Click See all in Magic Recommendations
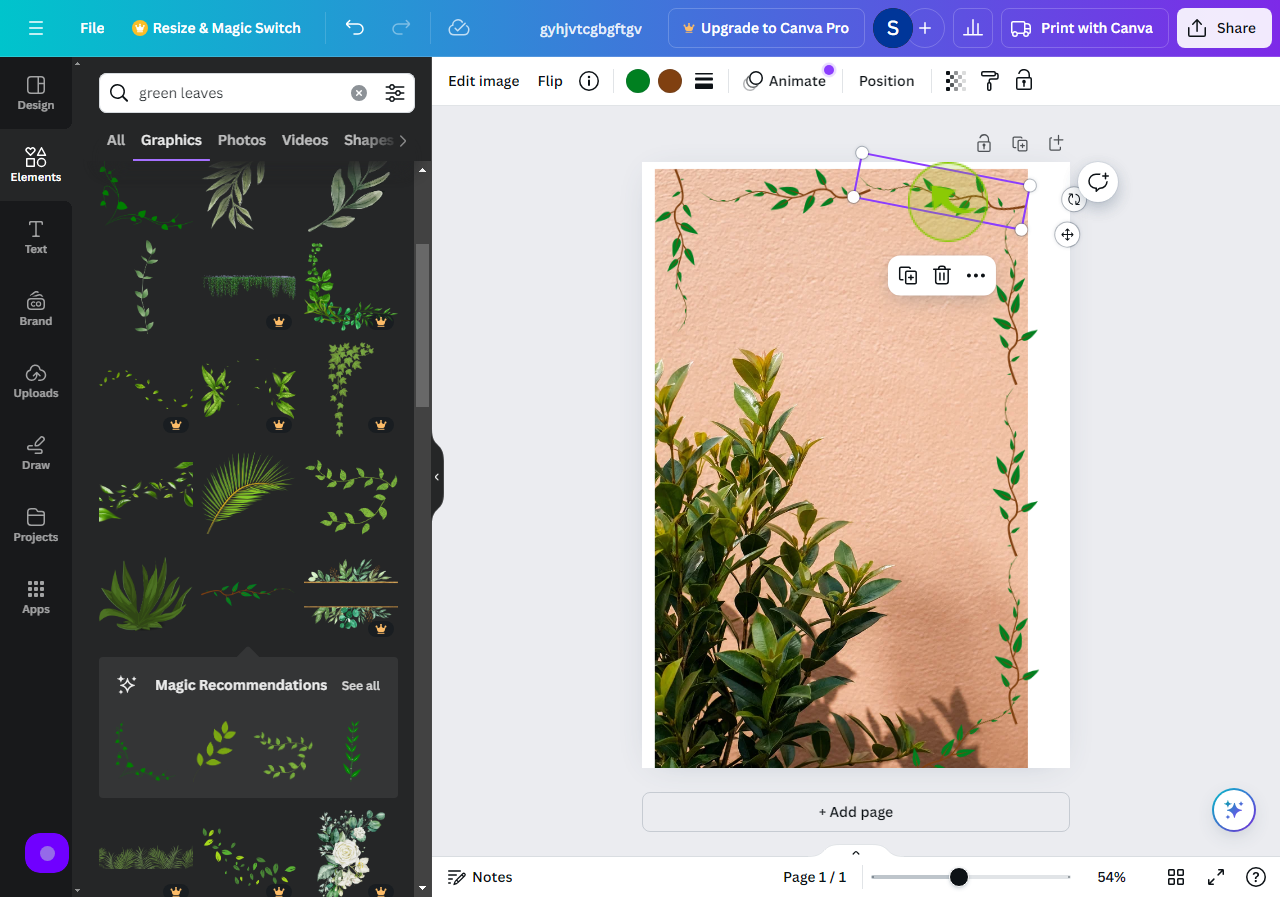Viewport: 1280px width, 897px height. pos(360,686)
